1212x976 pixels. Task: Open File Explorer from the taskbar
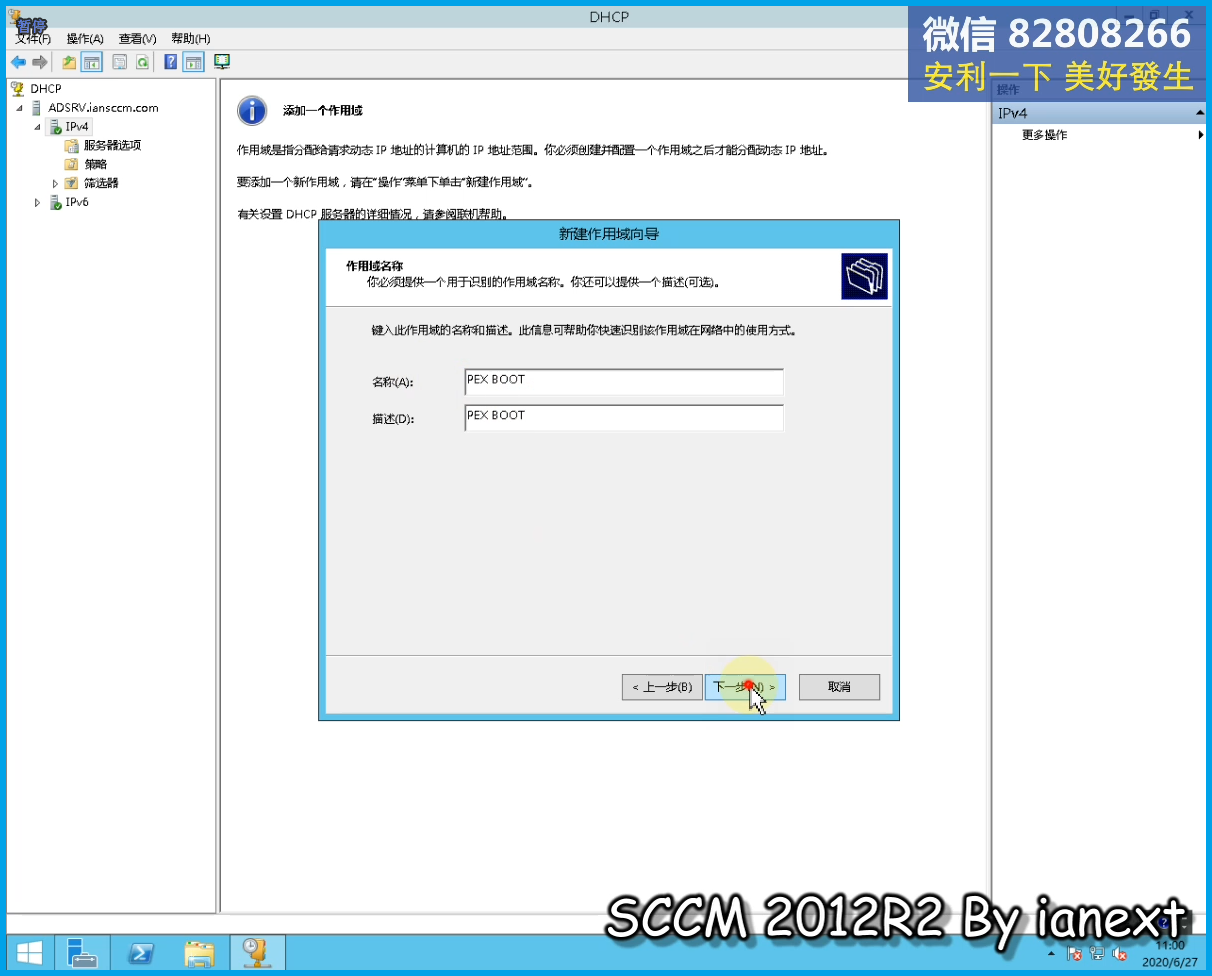click(199, 953)
